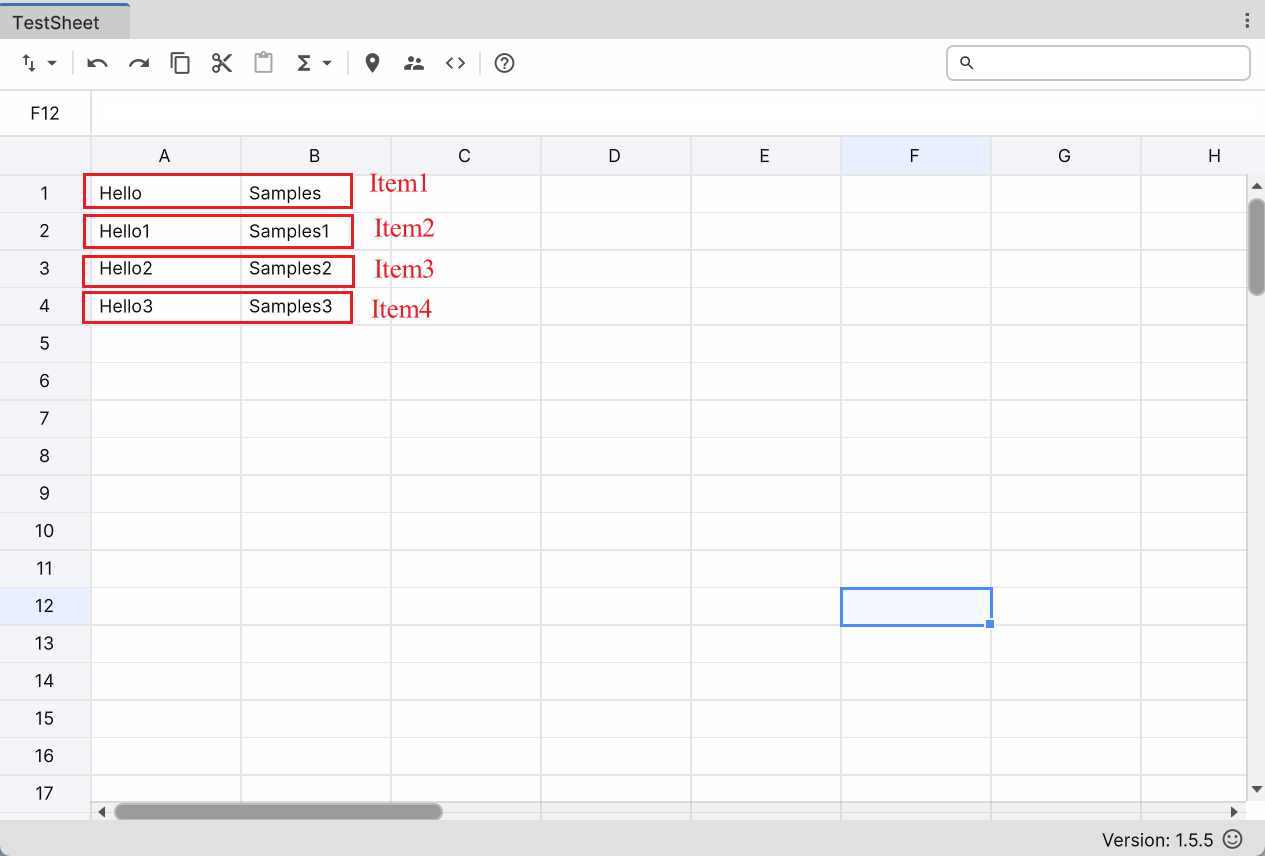Select row 8 header
Image resolution: width=1265 pixels, height=856 pixels.
coord(45,456)
